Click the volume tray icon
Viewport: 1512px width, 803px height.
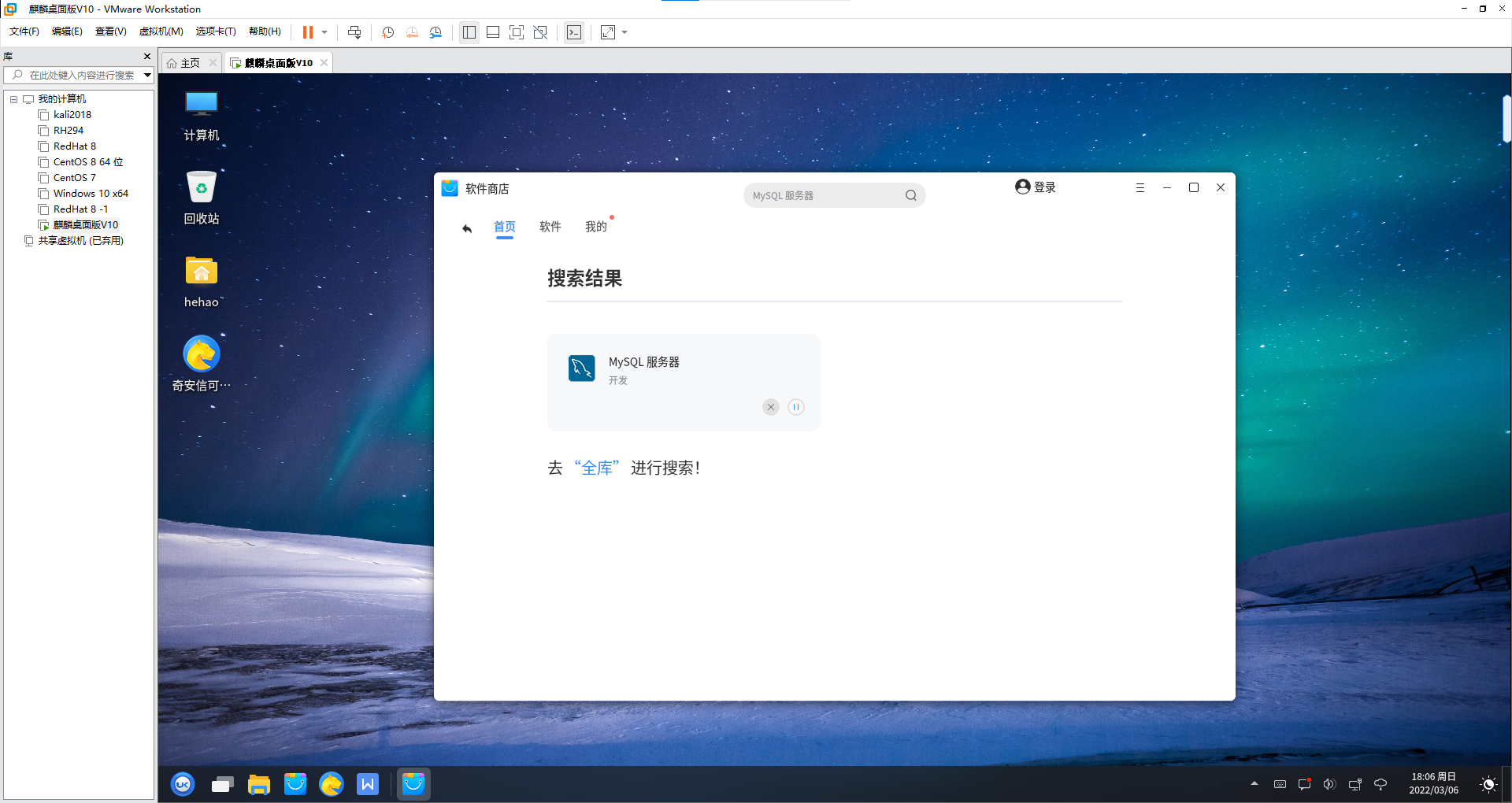pos(1329,784)
